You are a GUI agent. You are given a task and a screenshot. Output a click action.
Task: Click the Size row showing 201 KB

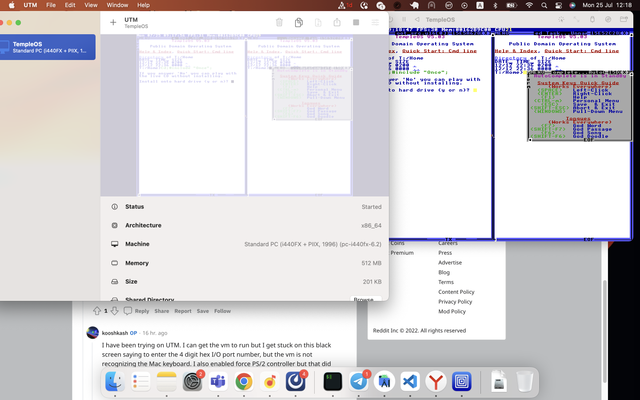(245, 282)
